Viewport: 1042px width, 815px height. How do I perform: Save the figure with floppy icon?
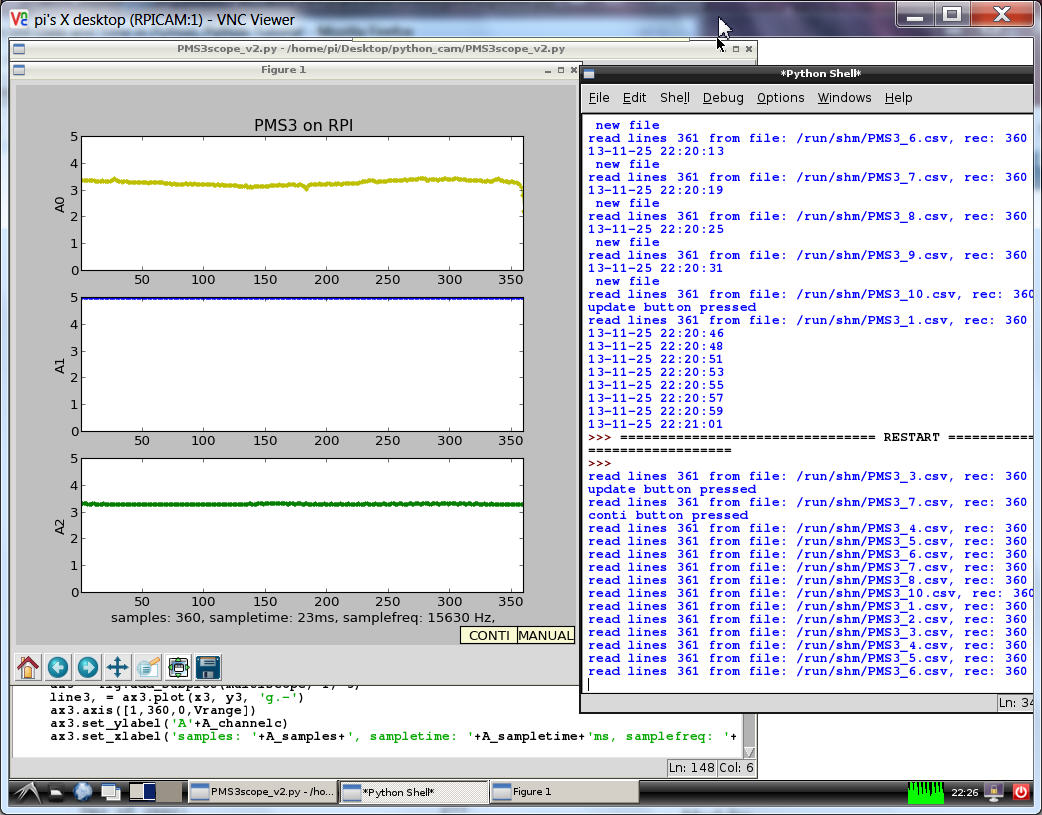[208, 667]
